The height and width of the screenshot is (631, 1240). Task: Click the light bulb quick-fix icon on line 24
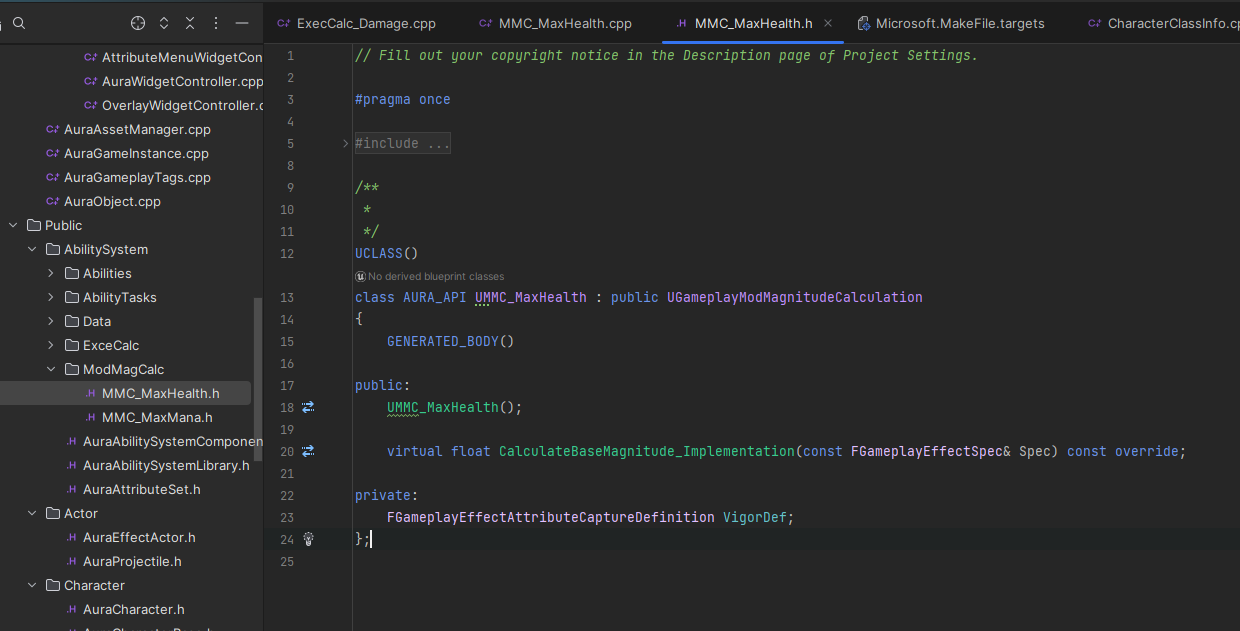[x=308, y=539]
